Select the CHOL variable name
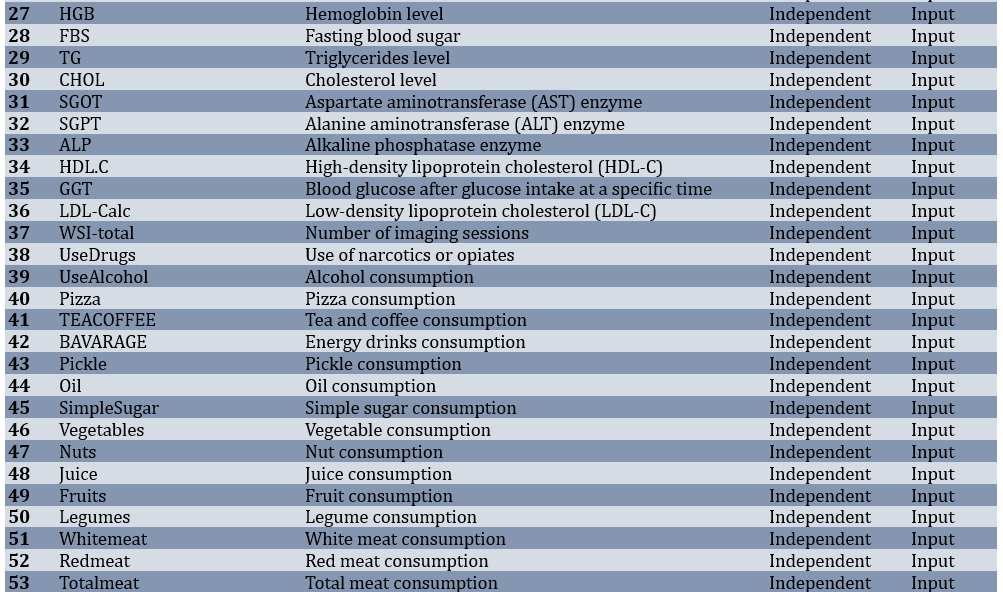 pos(81,80)
